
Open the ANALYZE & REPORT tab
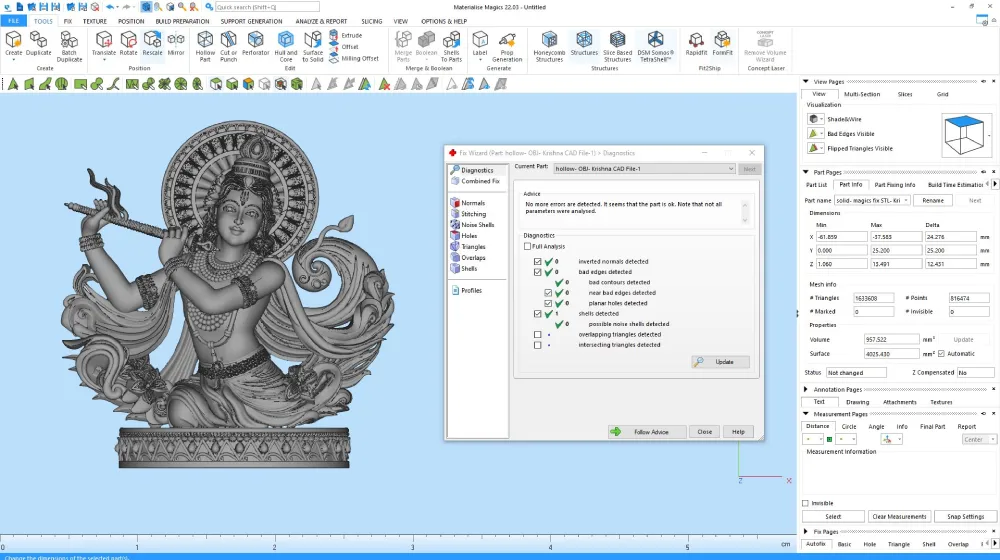(x=321, y=21)
